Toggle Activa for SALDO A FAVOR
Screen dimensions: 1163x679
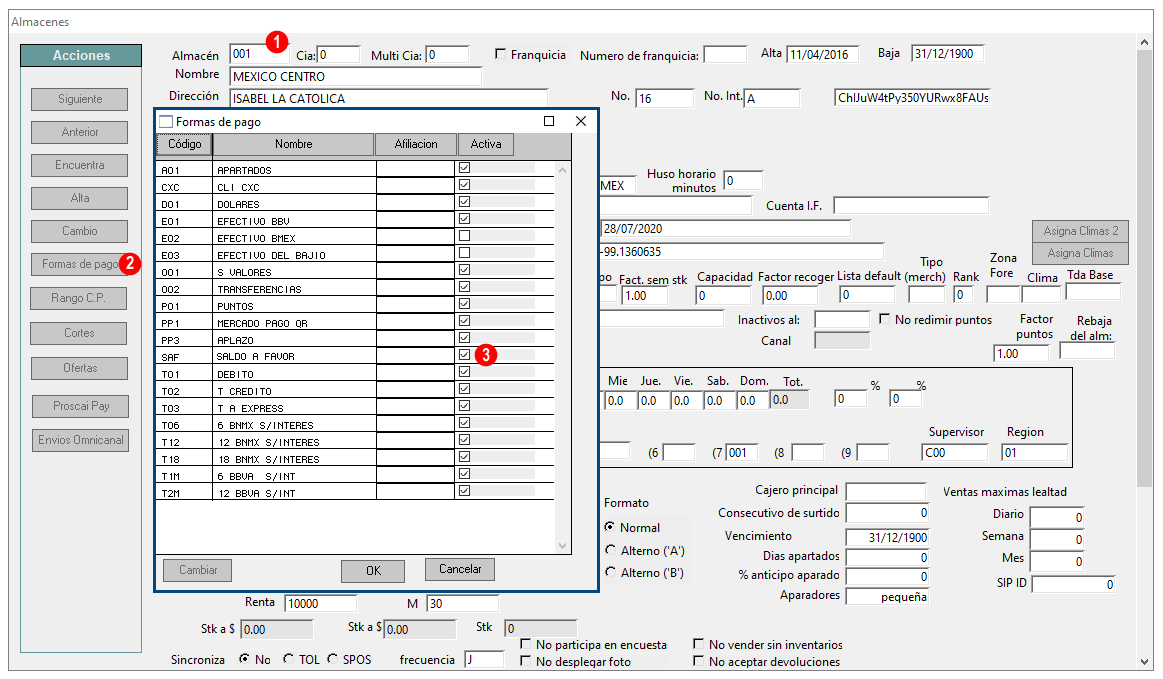pos(464,355)
